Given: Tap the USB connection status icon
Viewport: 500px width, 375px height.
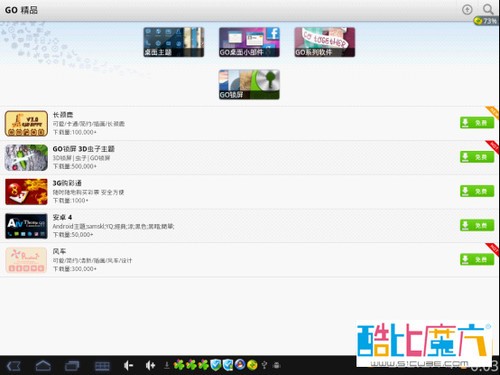Looking at the screenshot, I should 265,365.
